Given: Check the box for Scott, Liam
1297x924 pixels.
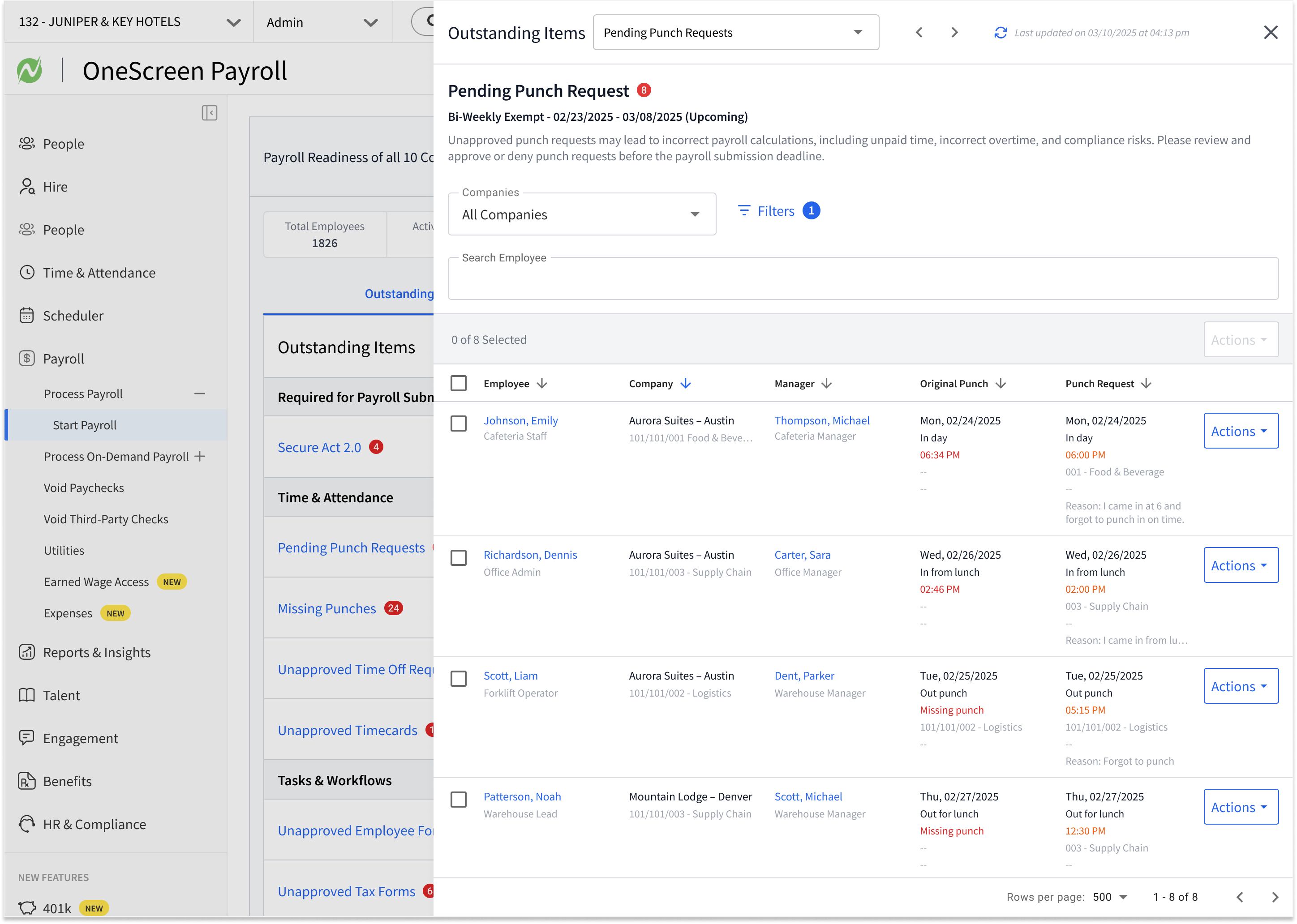Looking at the screenshot, I should [459, 679].
